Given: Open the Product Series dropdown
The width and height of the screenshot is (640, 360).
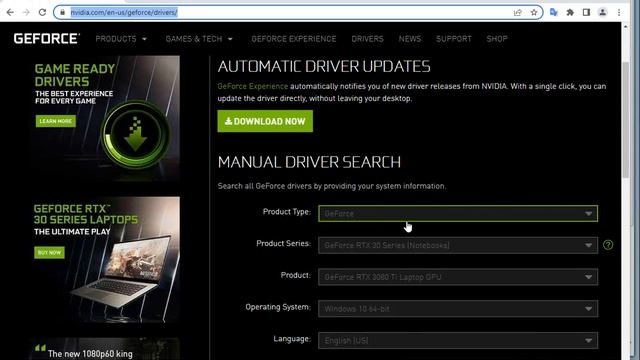Looking at the screenshot, I should click(x=458, y=245).
